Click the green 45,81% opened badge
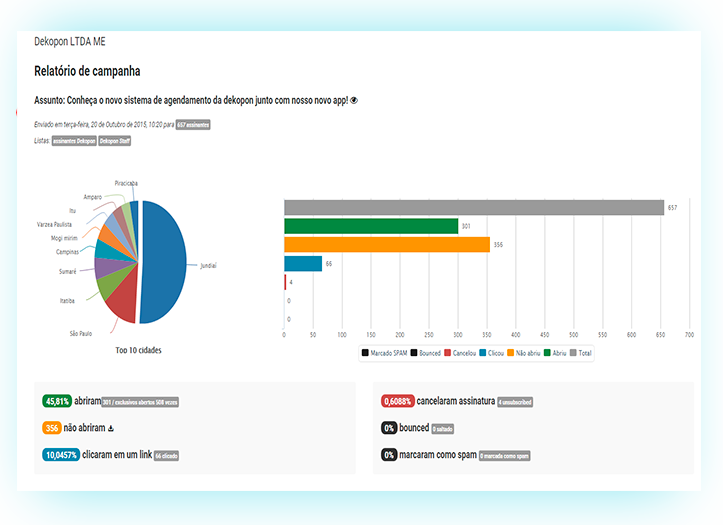 click(56, 401)
